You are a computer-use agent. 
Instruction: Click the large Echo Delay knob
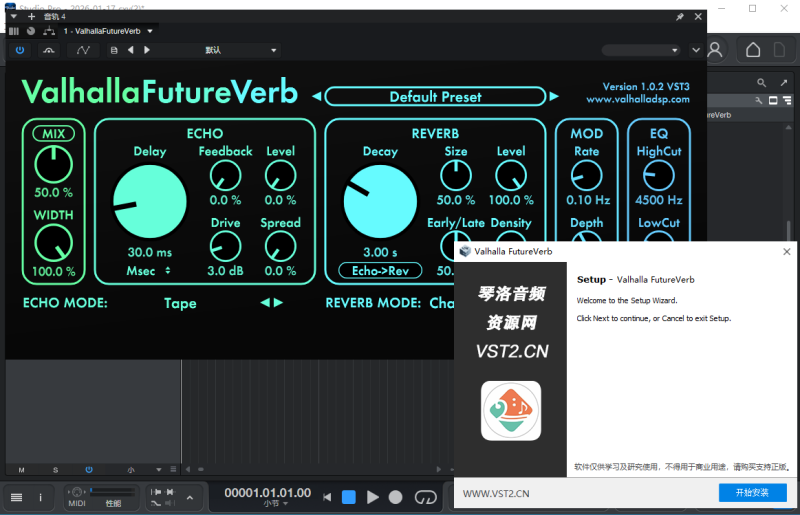click(x=149, y=202)
